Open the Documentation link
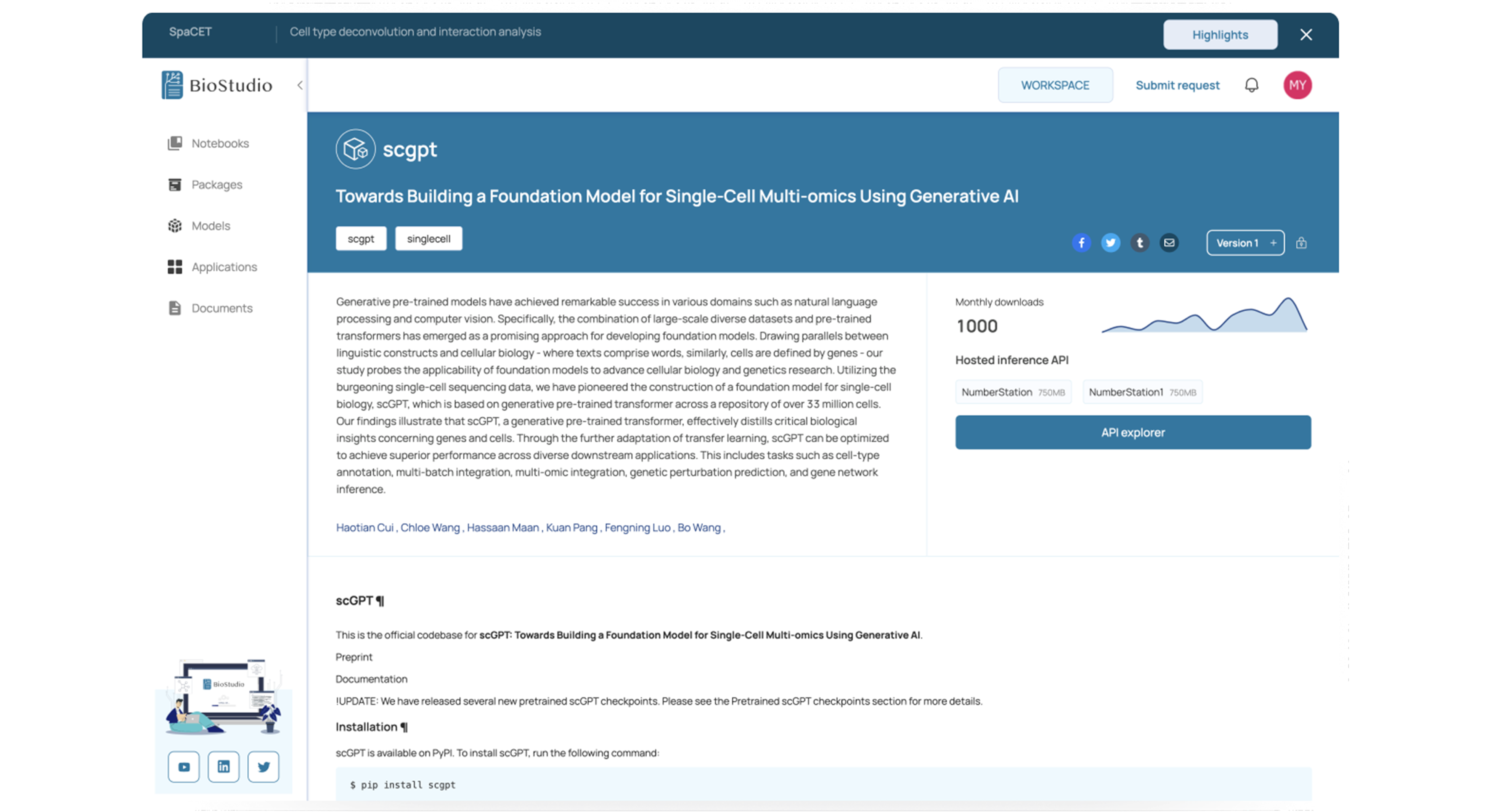The width and height of the screenshot is (1487, 812). click(371, 679)
